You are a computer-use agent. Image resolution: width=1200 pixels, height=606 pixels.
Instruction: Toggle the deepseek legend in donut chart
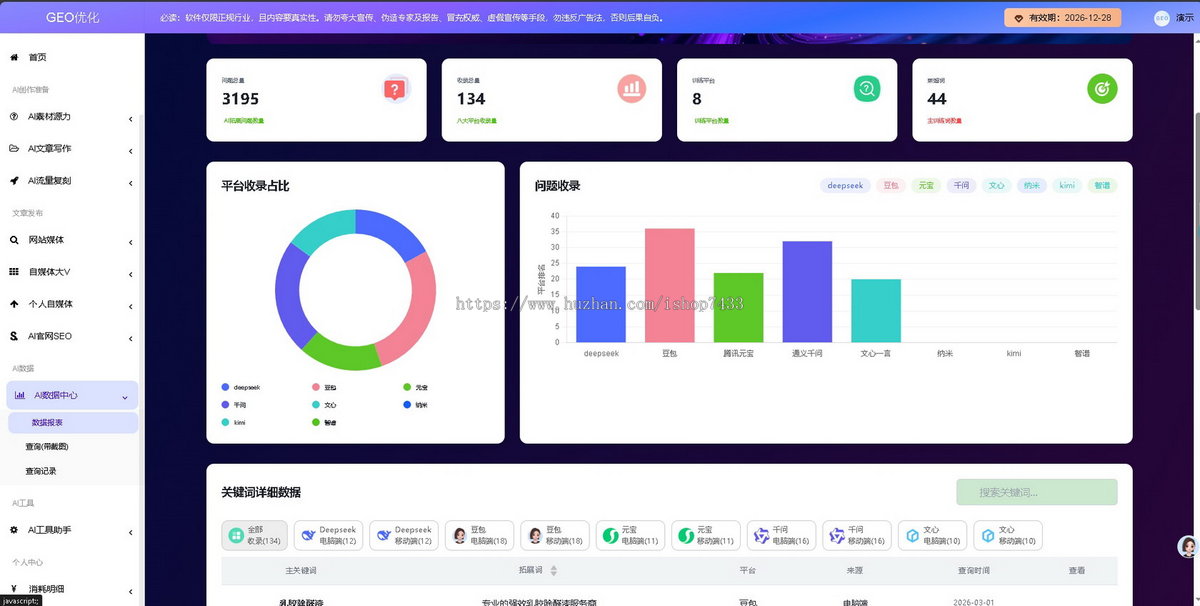click(x=240, y=387)
